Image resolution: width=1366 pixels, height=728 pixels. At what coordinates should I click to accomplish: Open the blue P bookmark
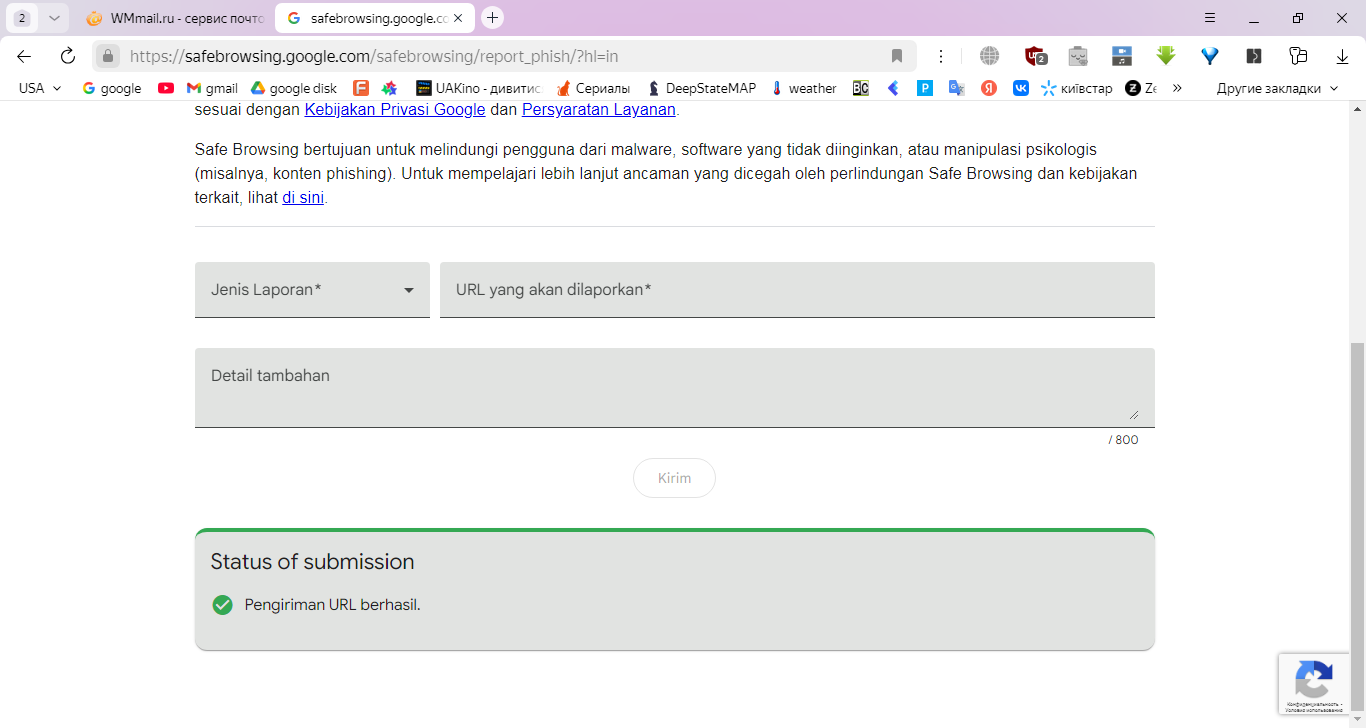[925, 88]
